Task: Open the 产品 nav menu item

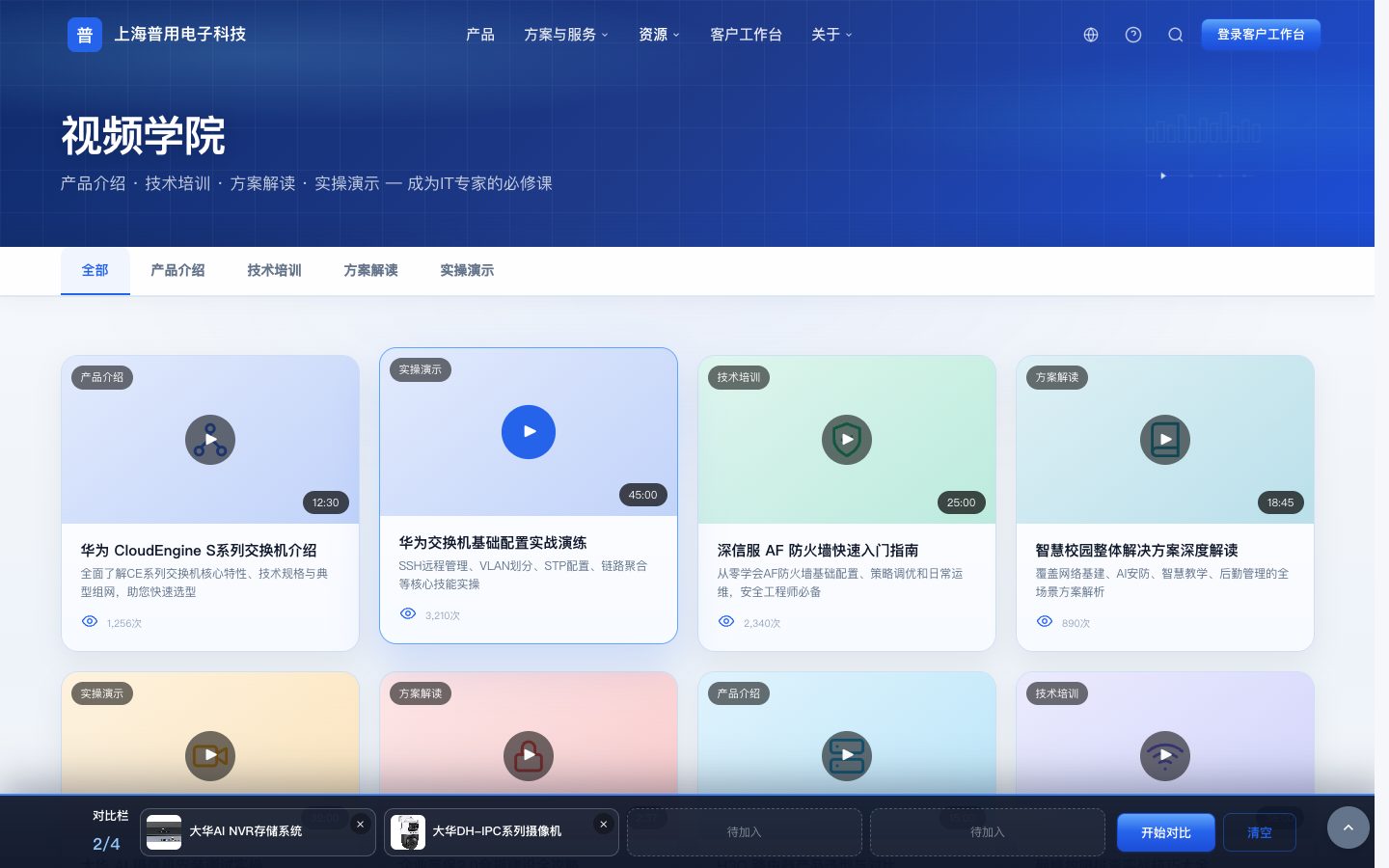Action: click(x=480, y=35)
